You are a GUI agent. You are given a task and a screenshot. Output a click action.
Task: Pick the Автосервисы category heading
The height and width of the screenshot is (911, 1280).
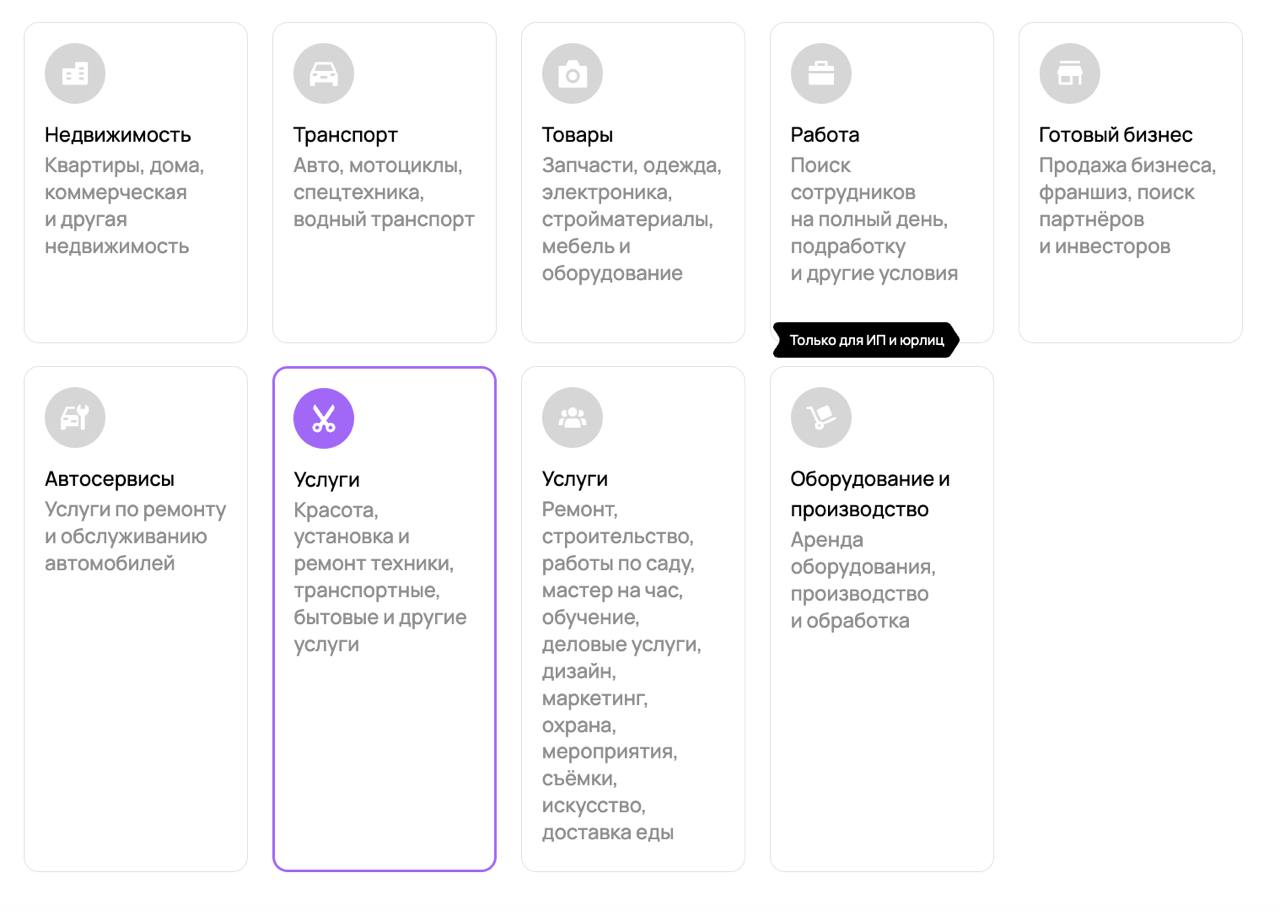coord(109,479)
